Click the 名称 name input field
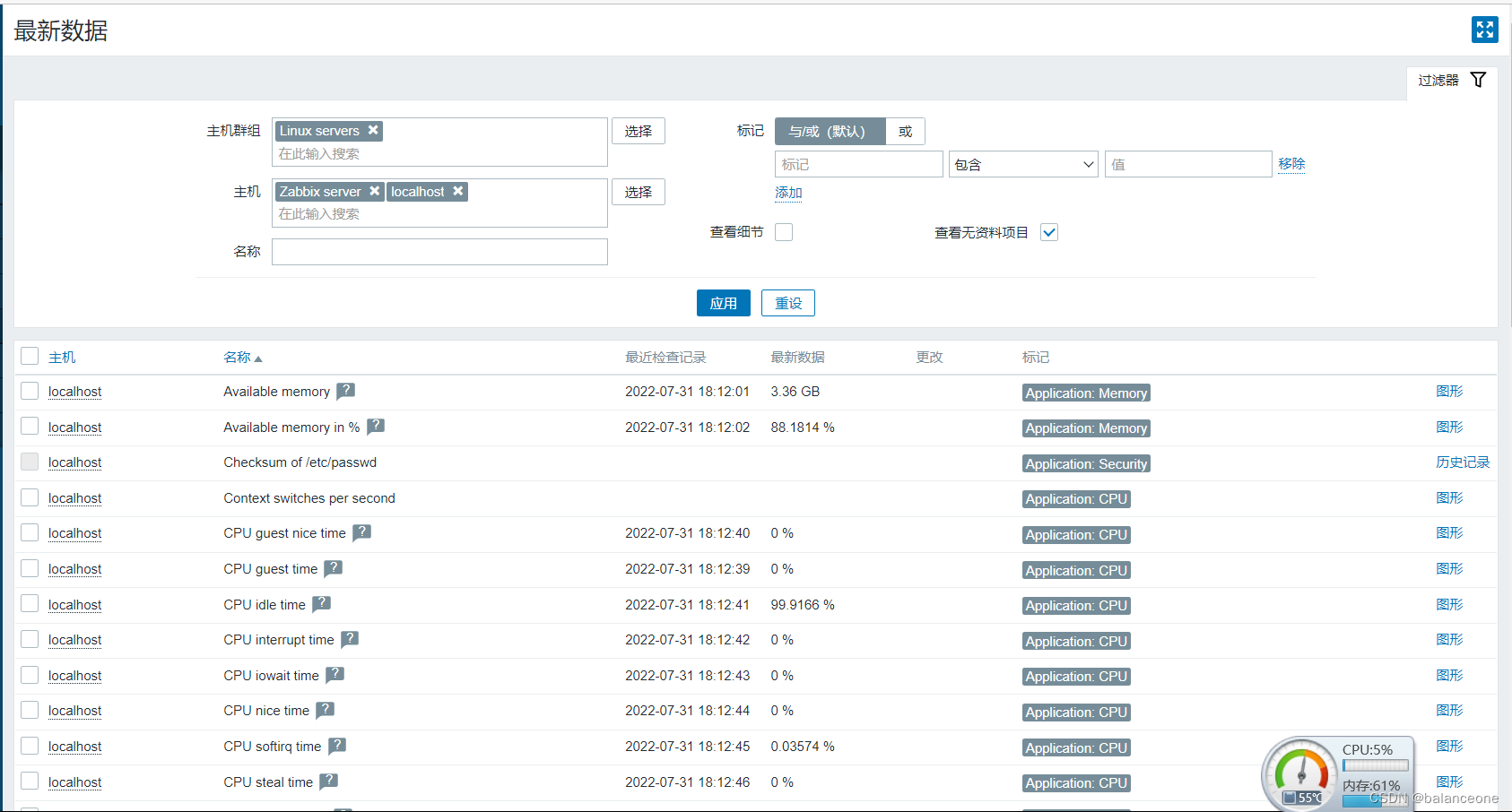The height and width of the screenshot is (812, 1512). coord(439,252)
